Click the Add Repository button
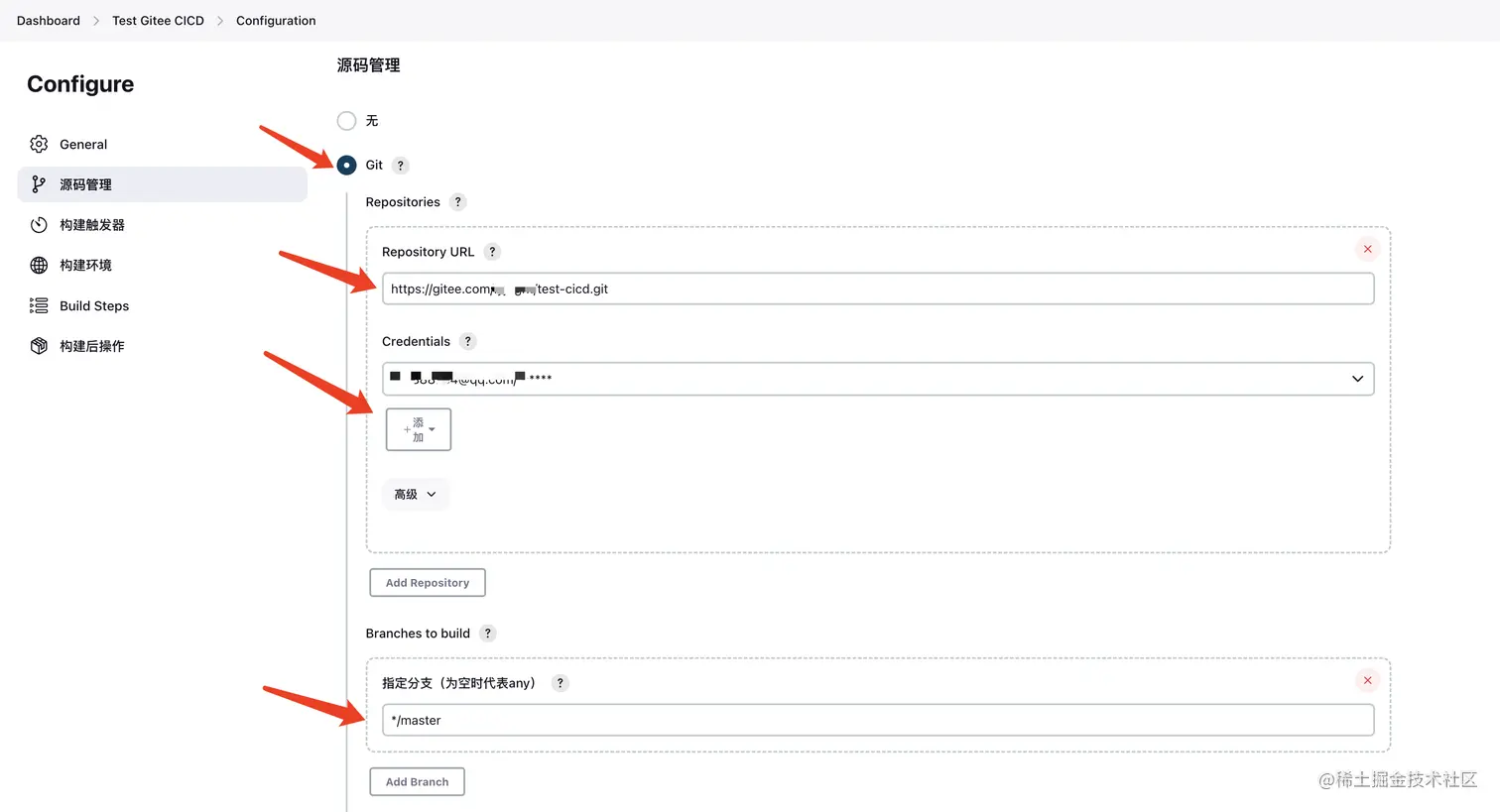This screenshot has width=1500, height=812. pyautogui.click(x=427, y=582)
